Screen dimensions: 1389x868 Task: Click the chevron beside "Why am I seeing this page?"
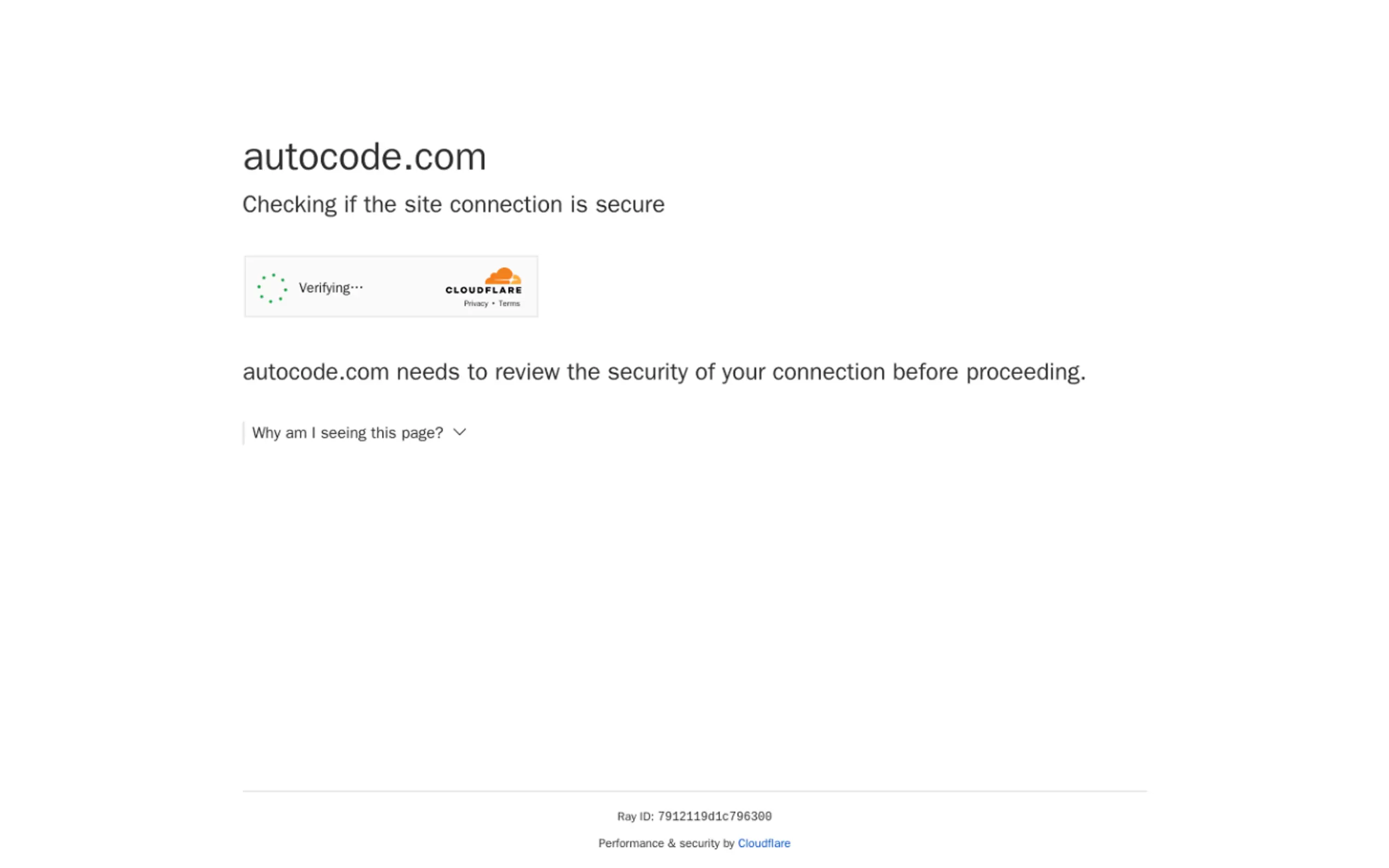click(x=459, y=432)
